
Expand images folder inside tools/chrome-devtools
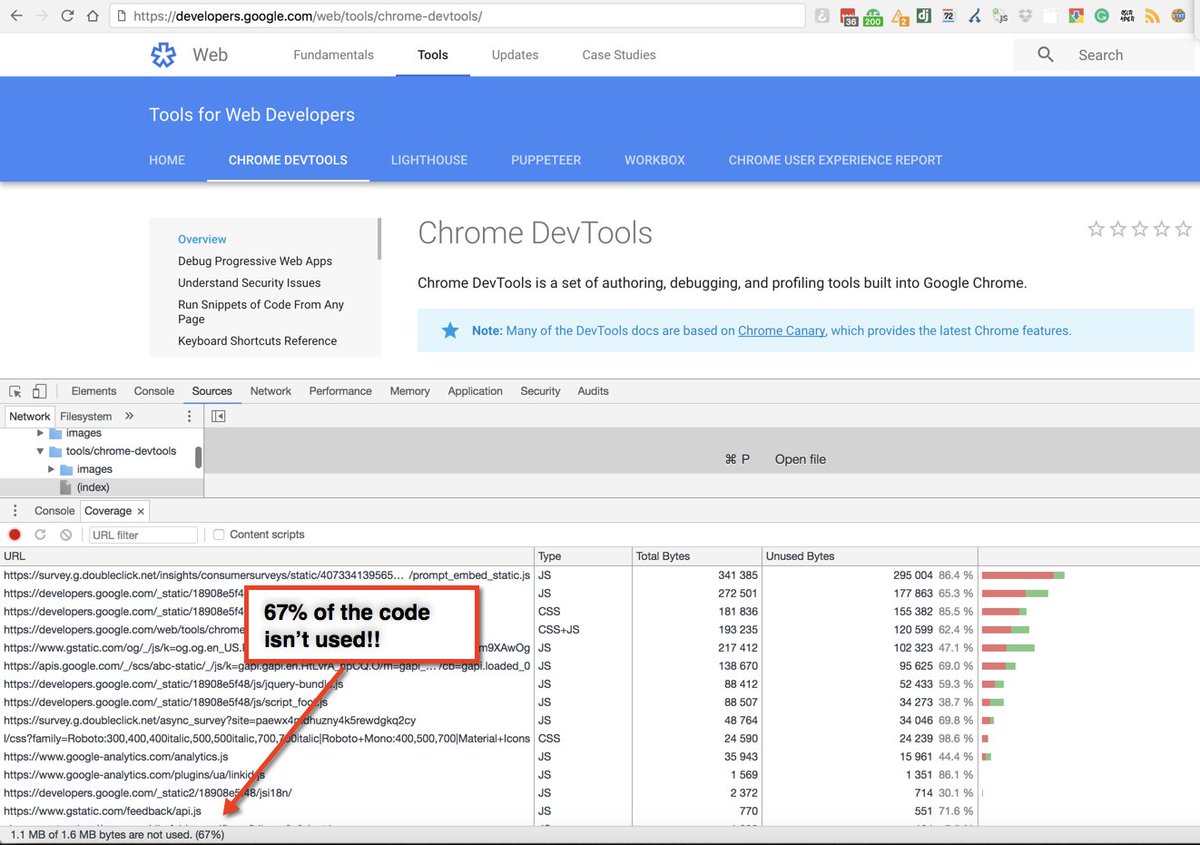pos(52,469)
